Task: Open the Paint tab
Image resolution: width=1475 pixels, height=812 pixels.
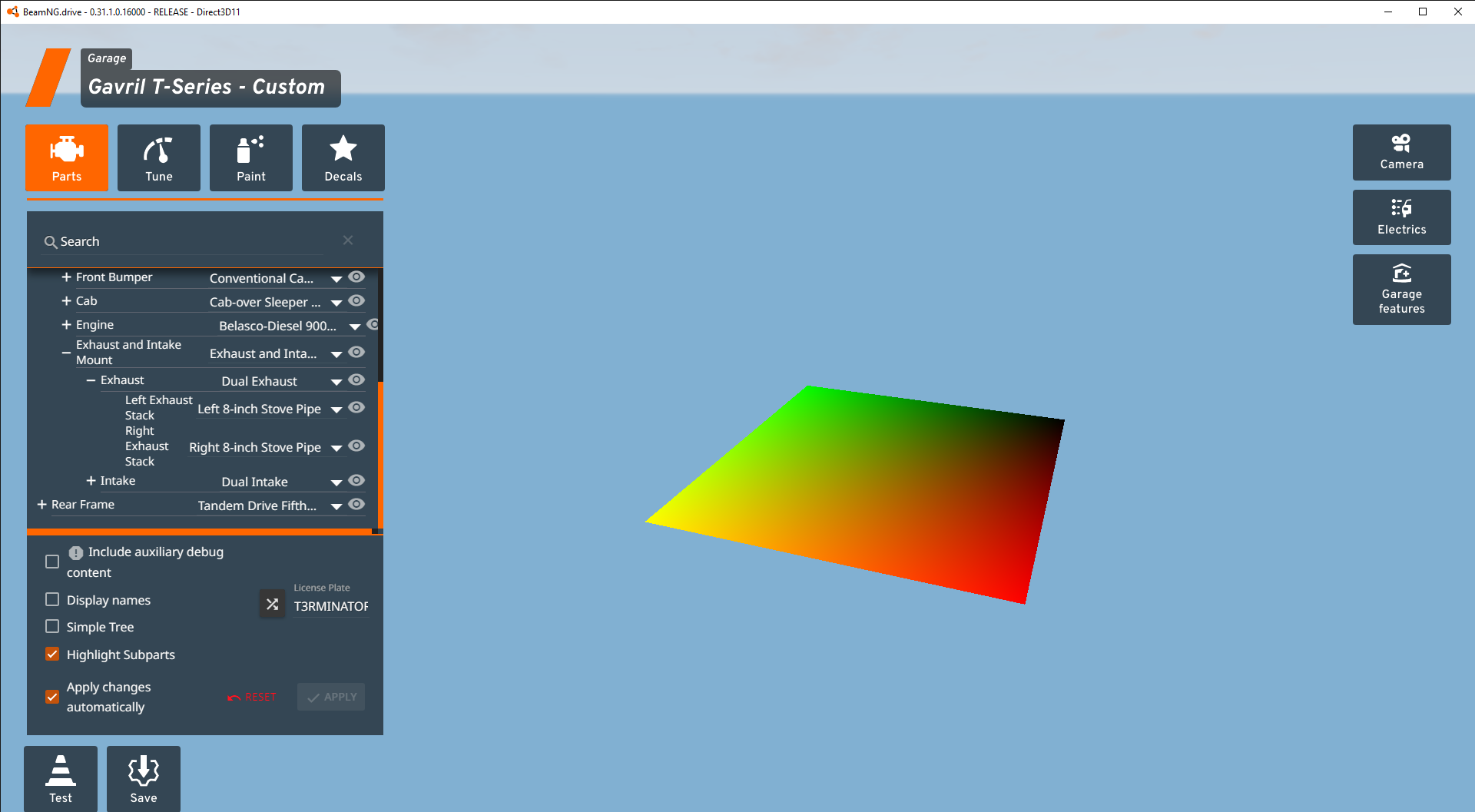Action: 251,157
